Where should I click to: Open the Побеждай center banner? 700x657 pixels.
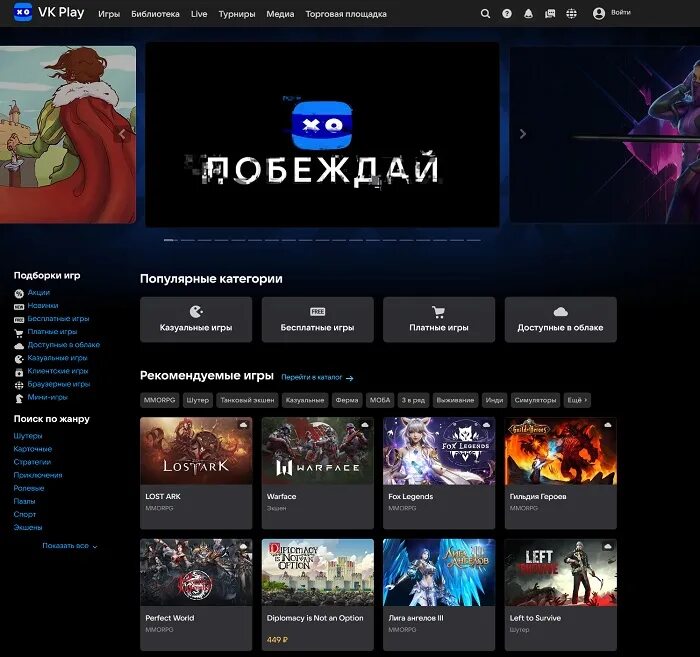[x=322, y=134]
